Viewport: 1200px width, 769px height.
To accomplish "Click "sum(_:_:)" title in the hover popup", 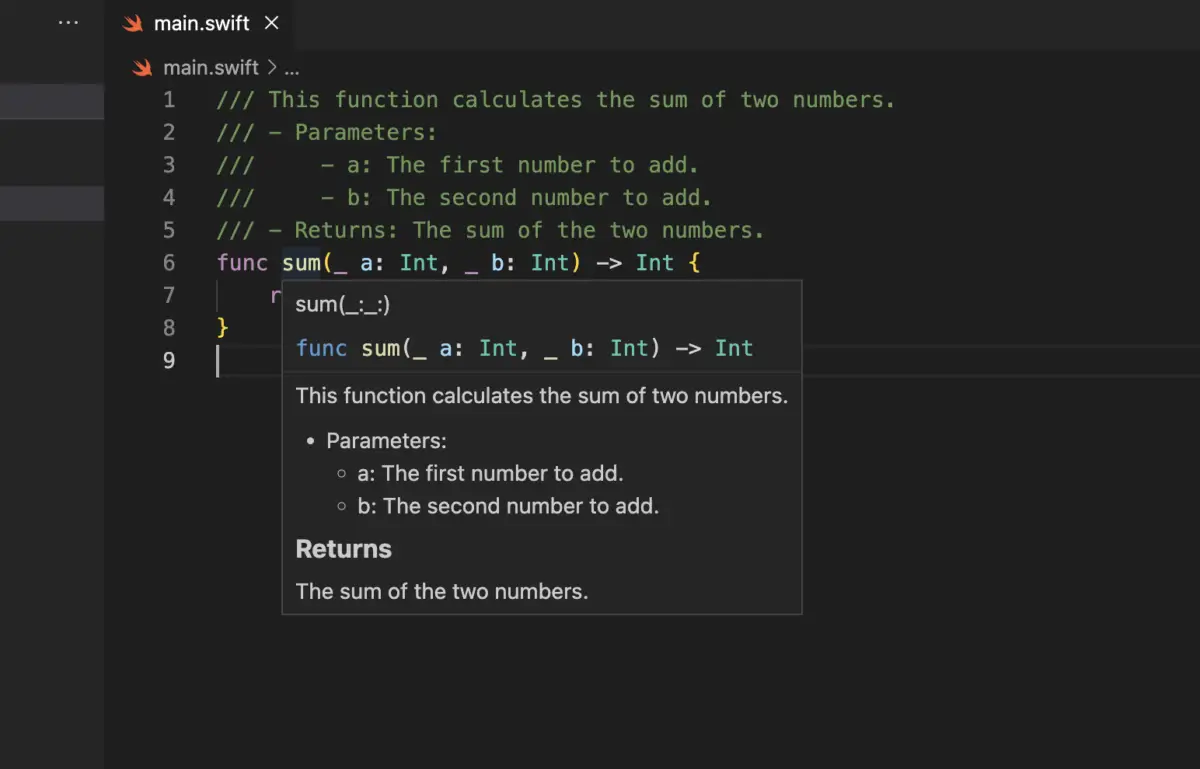I will [343, 305].
